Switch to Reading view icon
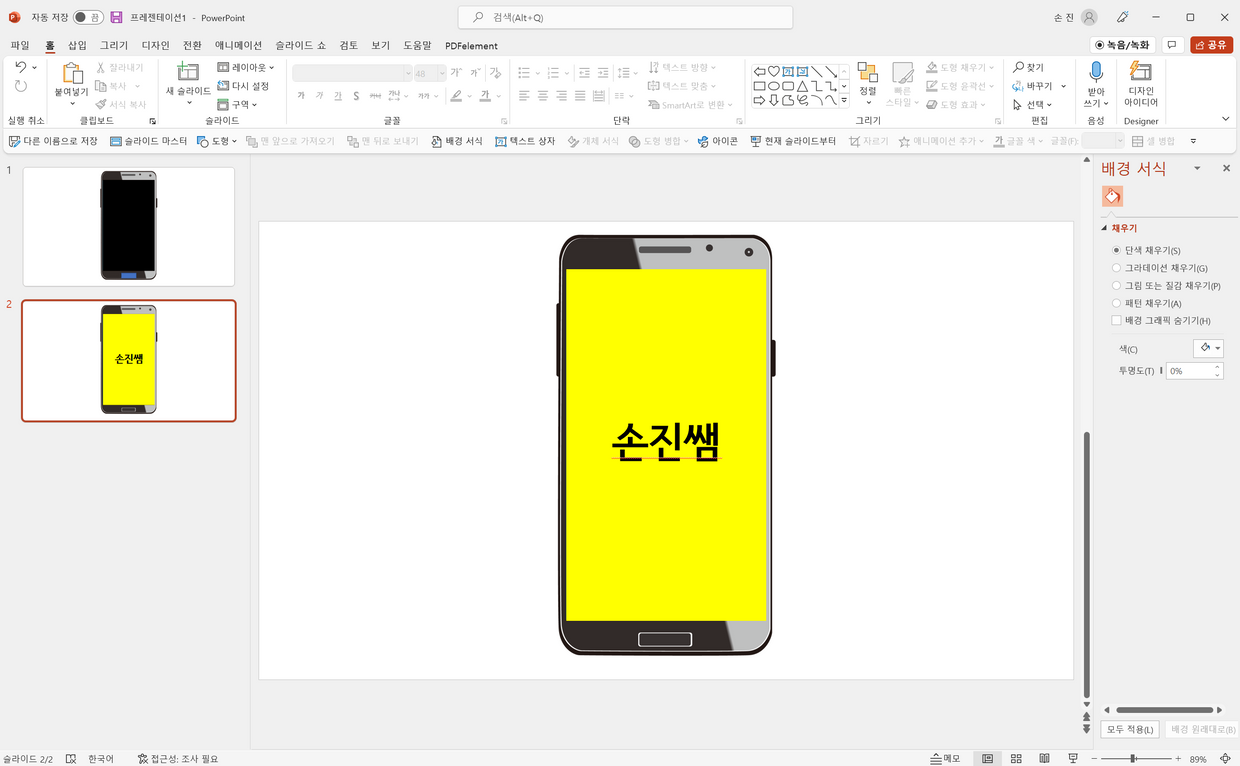 pos(1045,759)
